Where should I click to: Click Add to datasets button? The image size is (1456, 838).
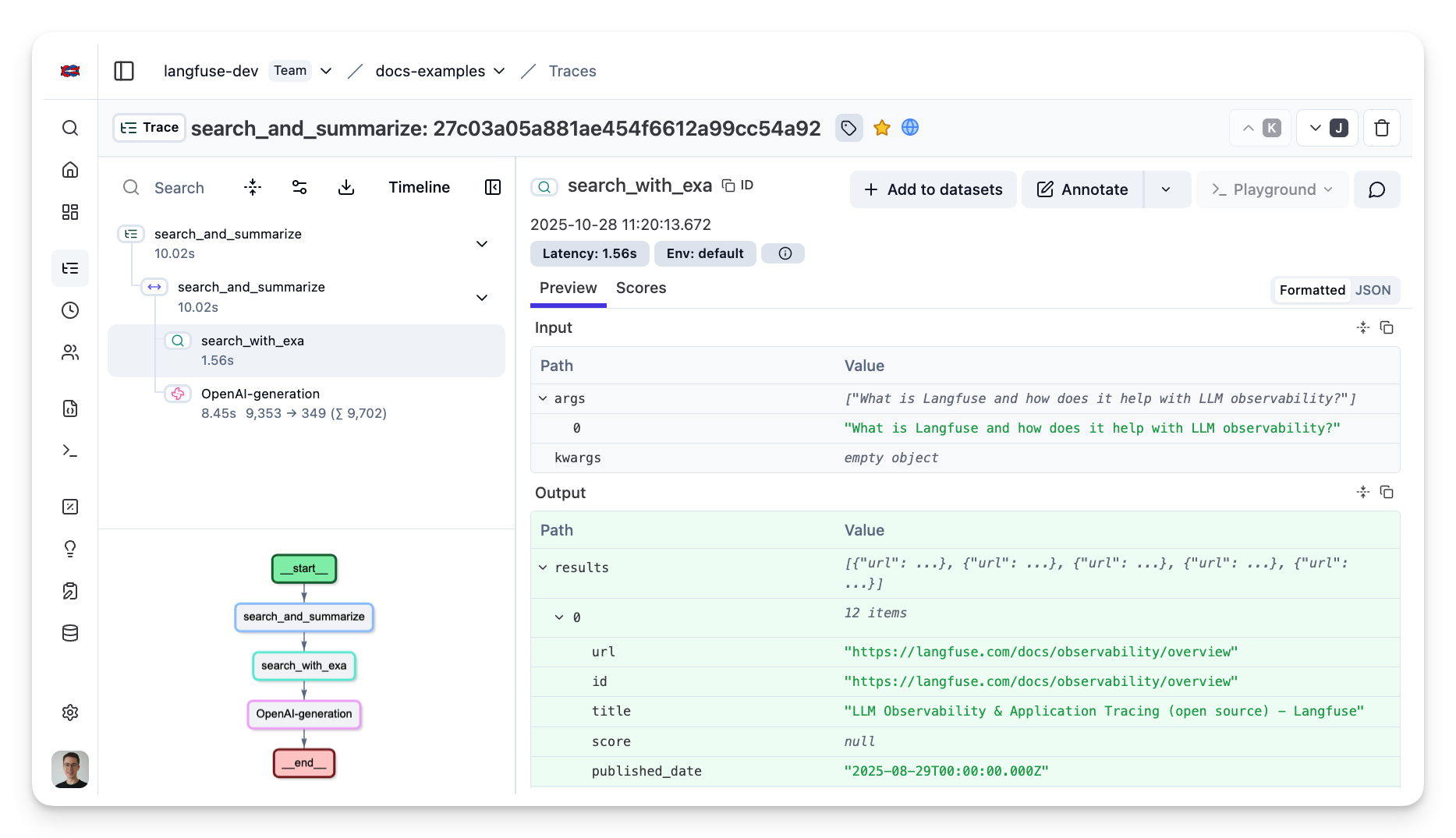click(x=933, y=189)
